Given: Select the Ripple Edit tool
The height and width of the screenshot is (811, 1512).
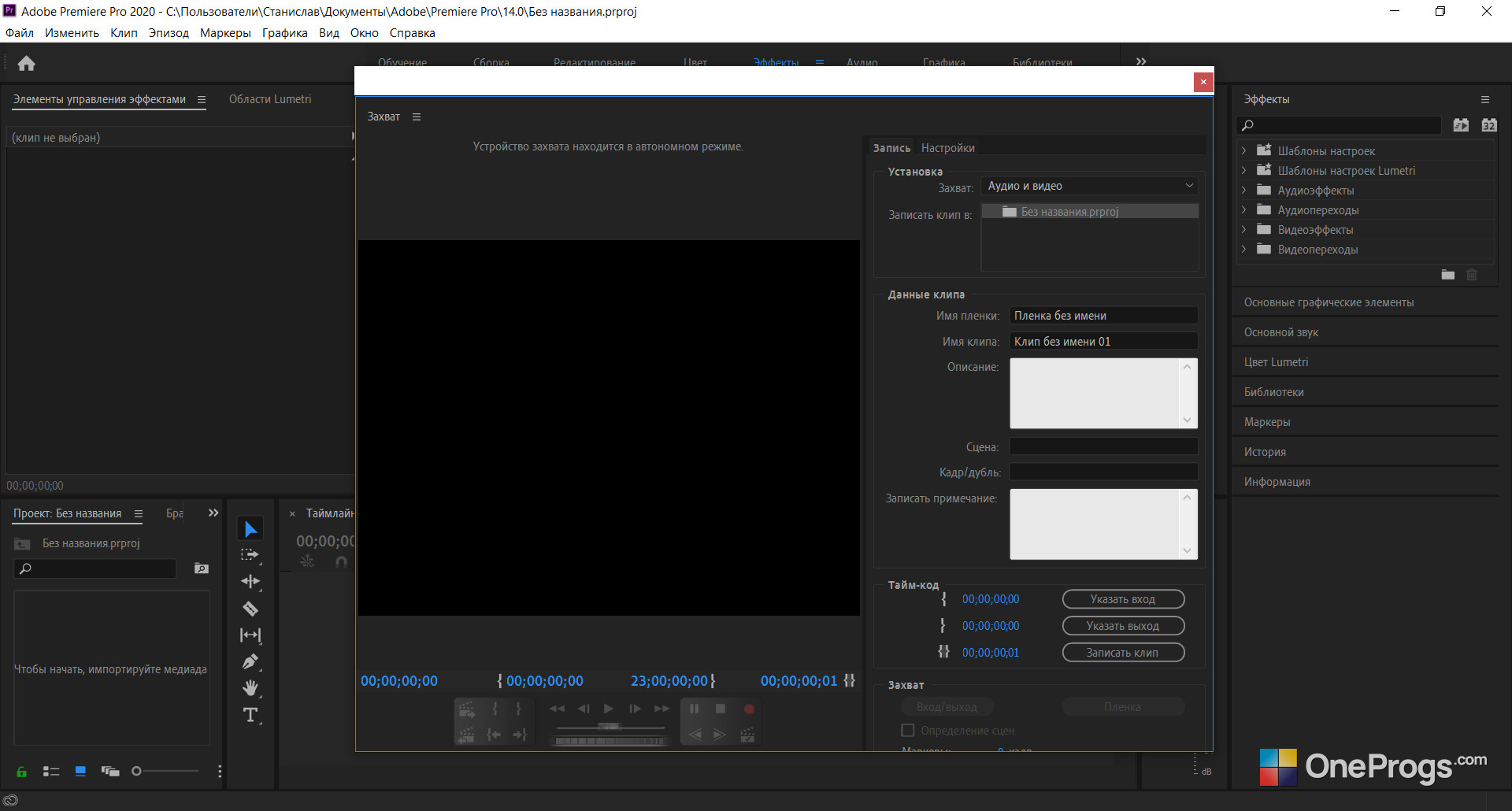Looking at the screenshot, I should click(250, 582).
